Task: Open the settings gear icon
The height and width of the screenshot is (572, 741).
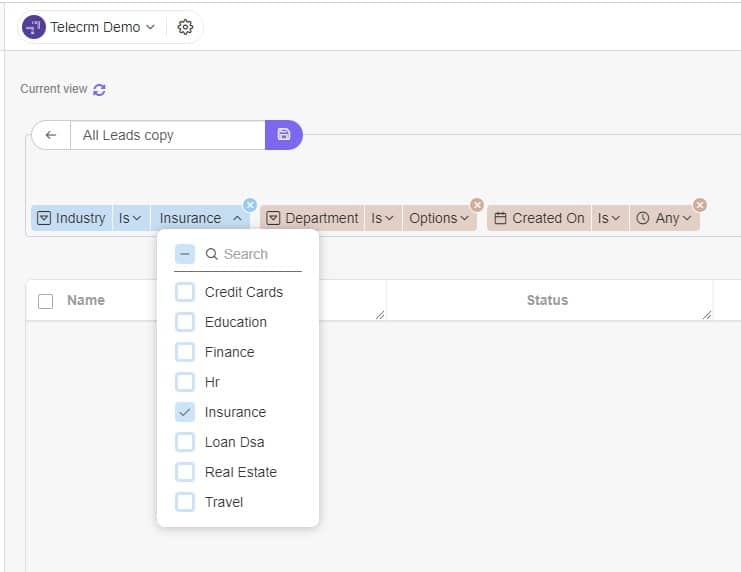Action: 185,27
